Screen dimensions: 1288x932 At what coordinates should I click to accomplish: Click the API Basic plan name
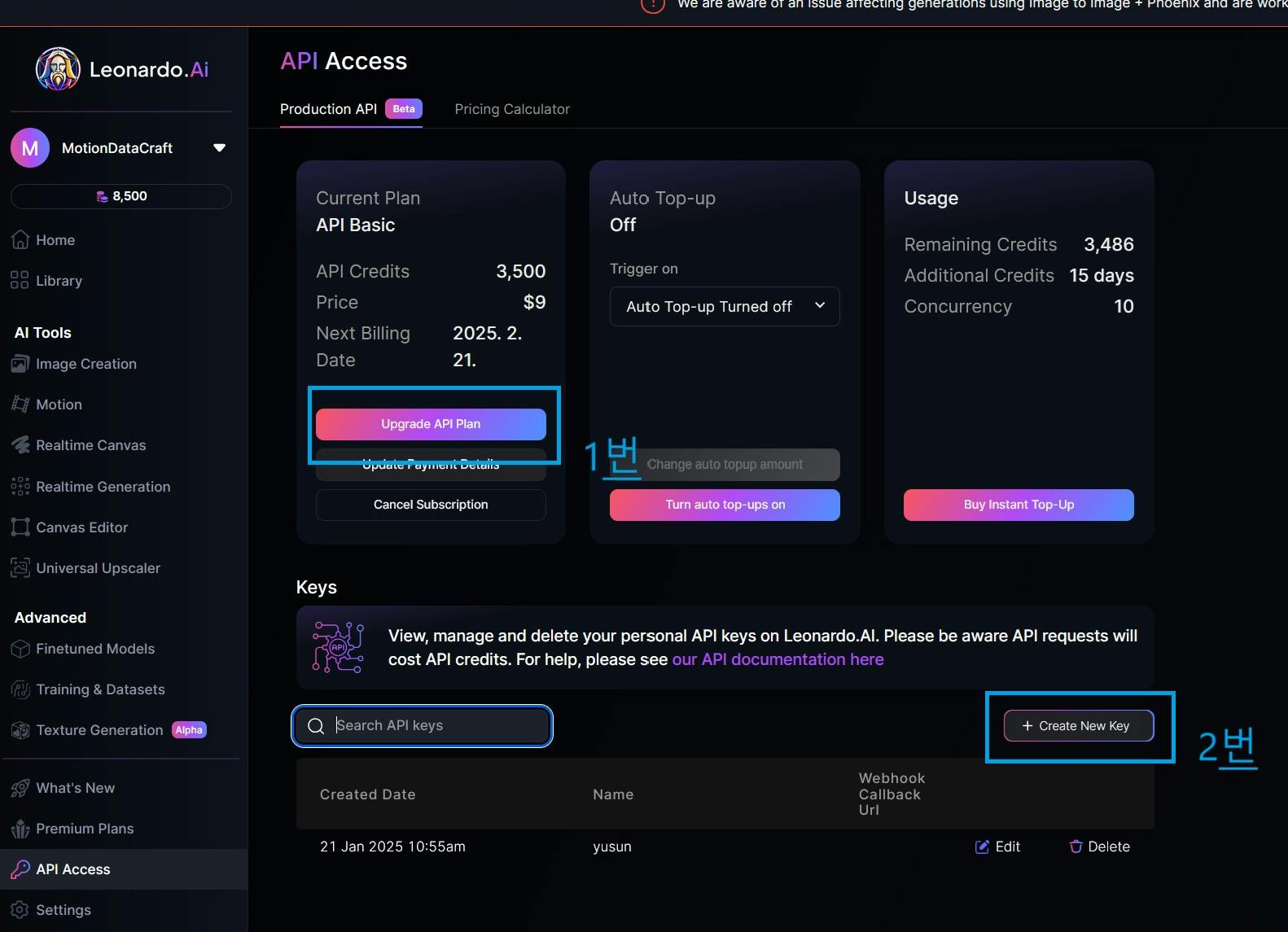tap(356, 225)
